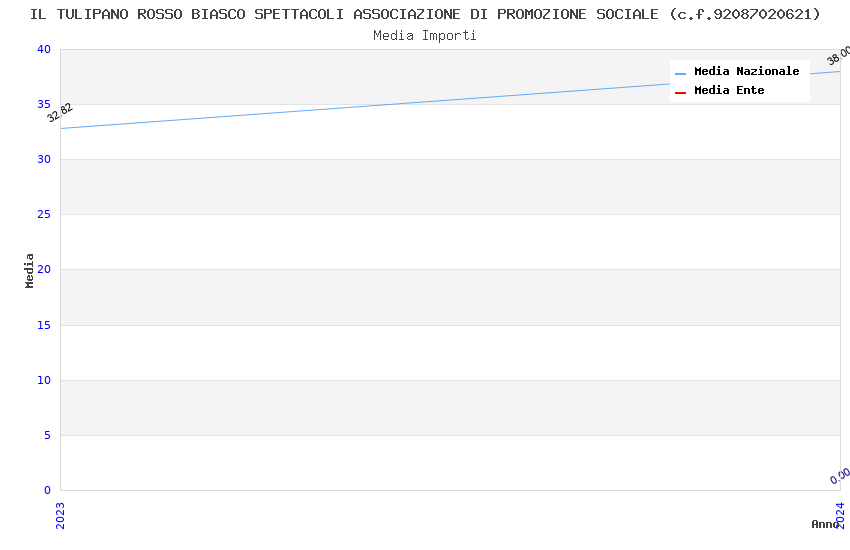Viewport: 850px width, 550px height.
Task: Click the 32.82 data point label
Action: click(x=60, y=113)
